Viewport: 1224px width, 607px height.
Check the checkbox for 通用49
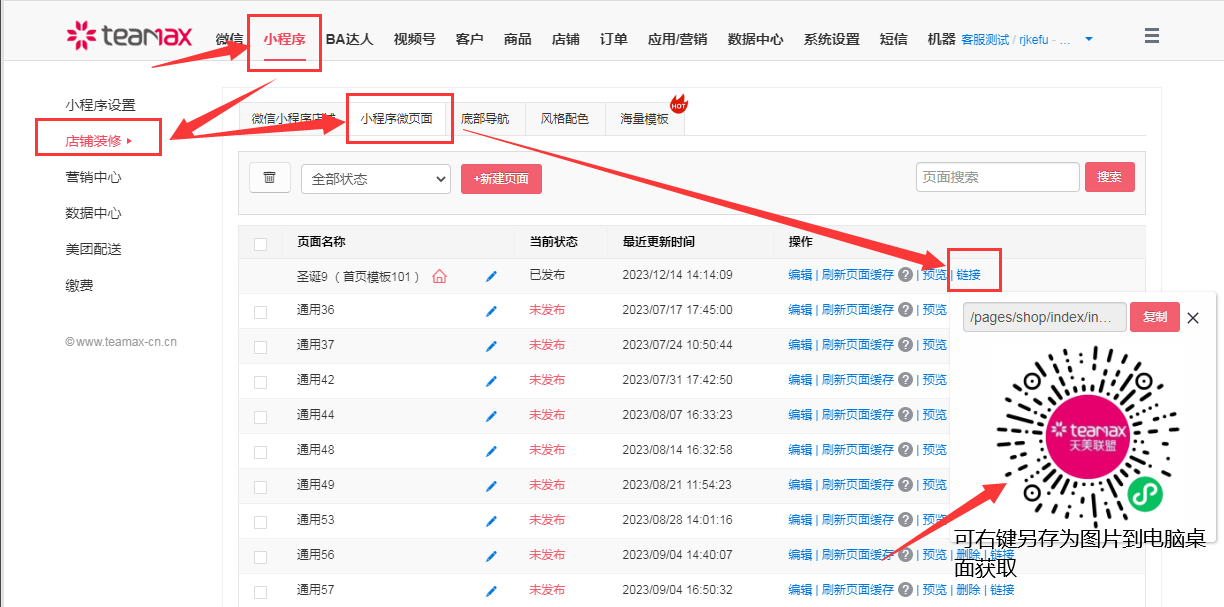pos(261,486)
